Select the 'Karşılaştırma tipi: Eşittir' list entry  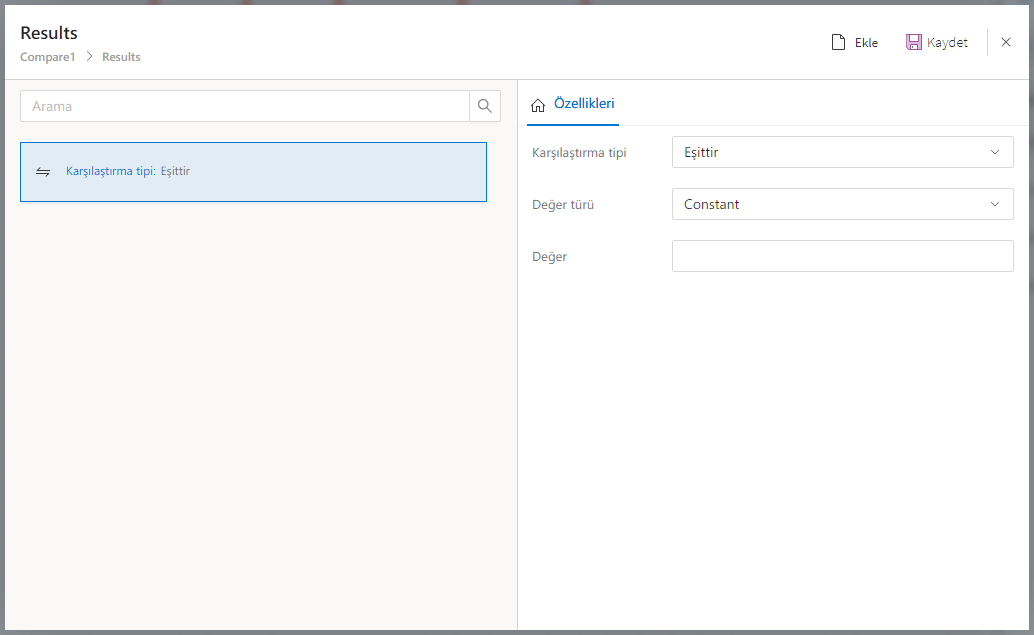pos(253,172)
